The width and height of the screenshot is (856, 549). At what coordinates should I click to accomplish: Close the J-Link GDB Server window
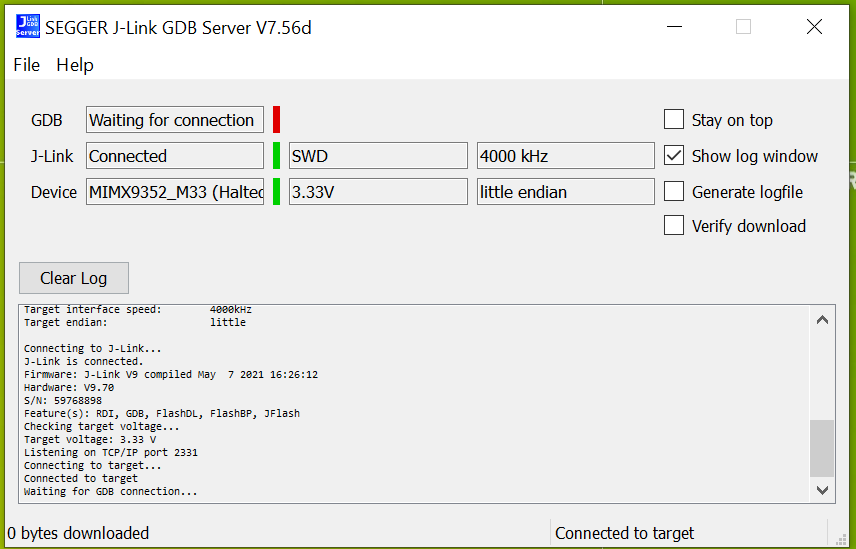coord(814,27)
